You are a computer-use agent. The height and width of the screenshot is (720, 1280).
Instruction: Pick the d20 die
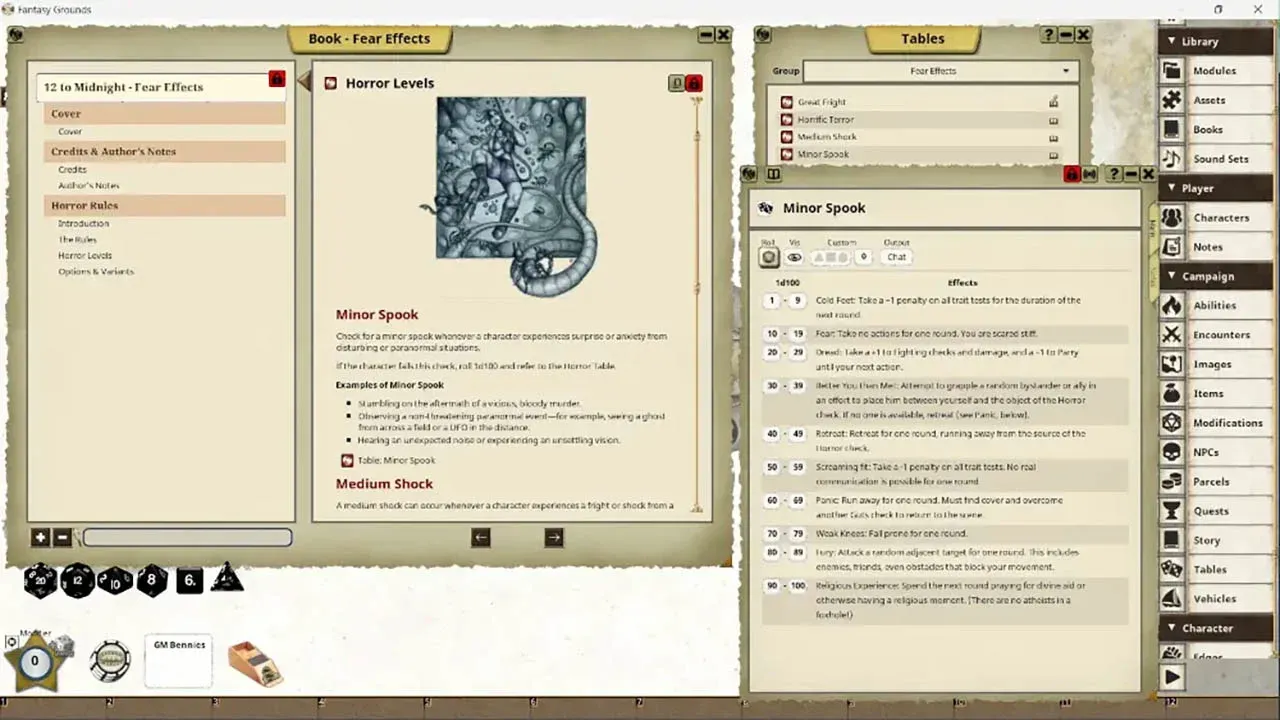[x=40, y=579]
